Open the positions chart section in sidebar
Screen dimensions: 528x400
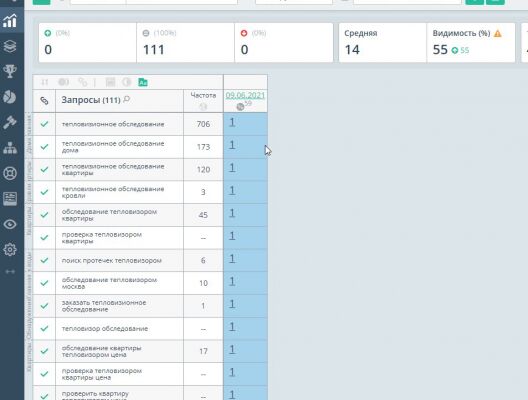(x=10, y=21)
